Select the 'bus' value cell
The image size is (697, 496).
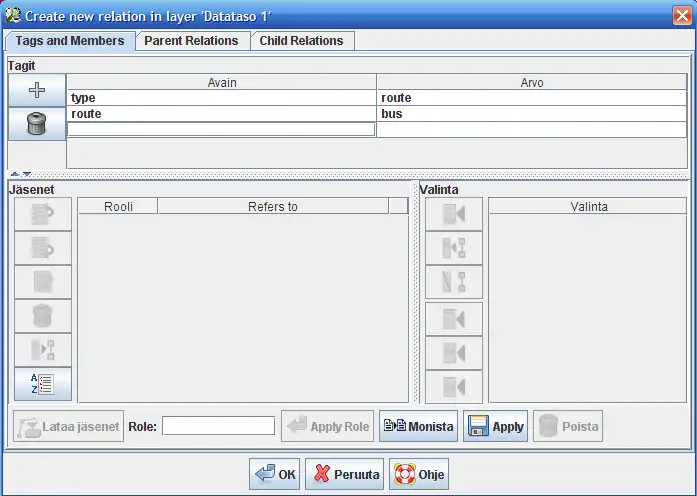(530, 114)
